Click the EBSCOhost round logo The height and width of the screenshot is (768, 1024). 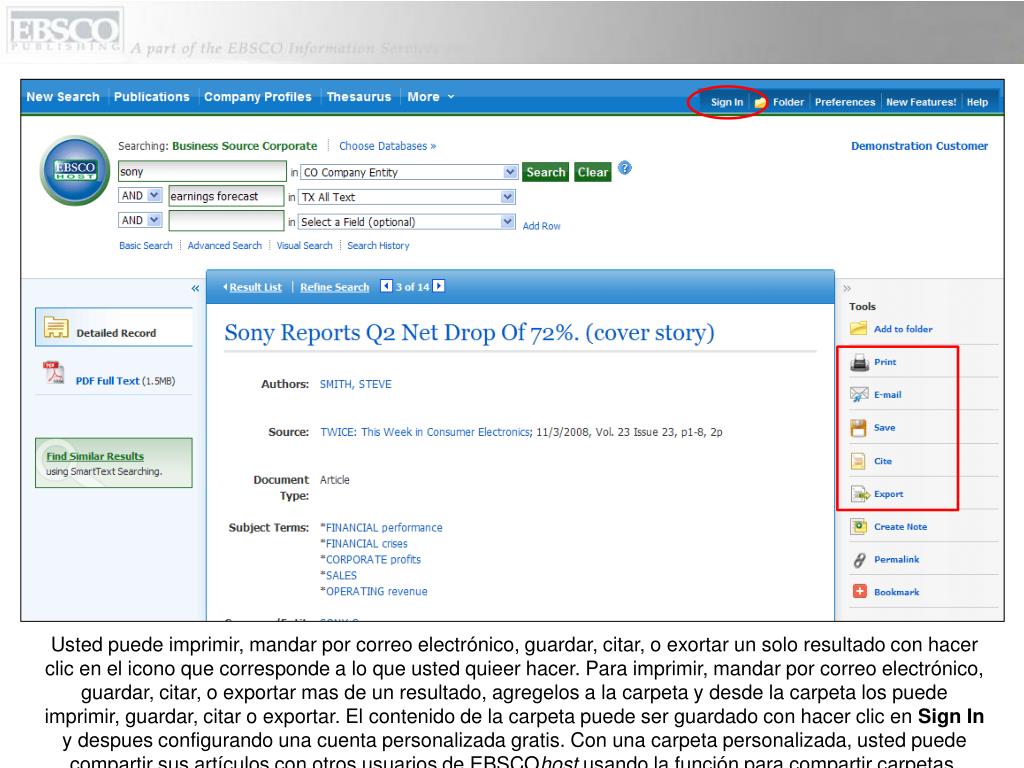75,170
